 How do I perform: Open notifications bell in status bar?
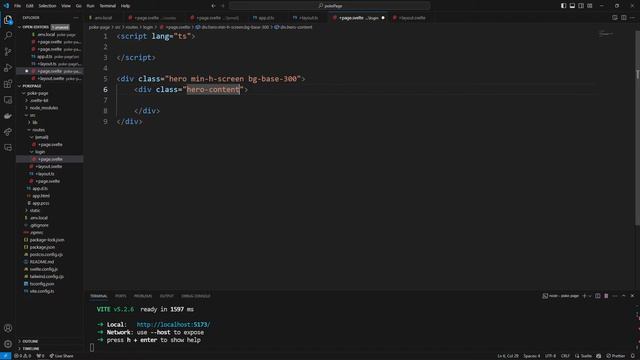coord(633,356)
